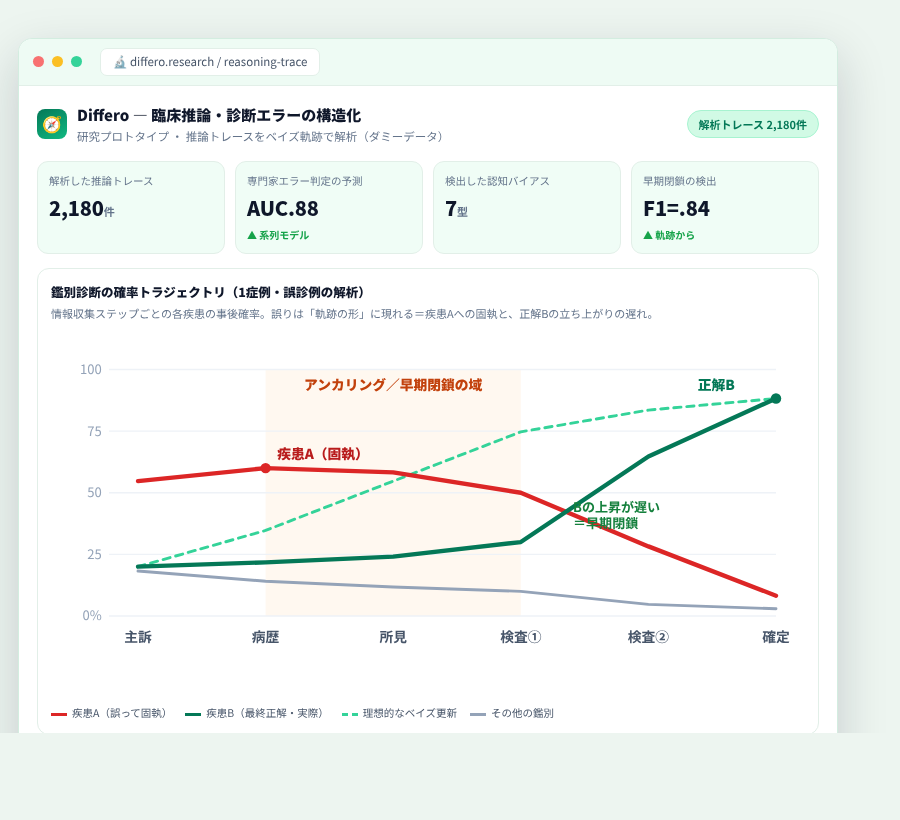Click the red window close dot

coord(38,61)
